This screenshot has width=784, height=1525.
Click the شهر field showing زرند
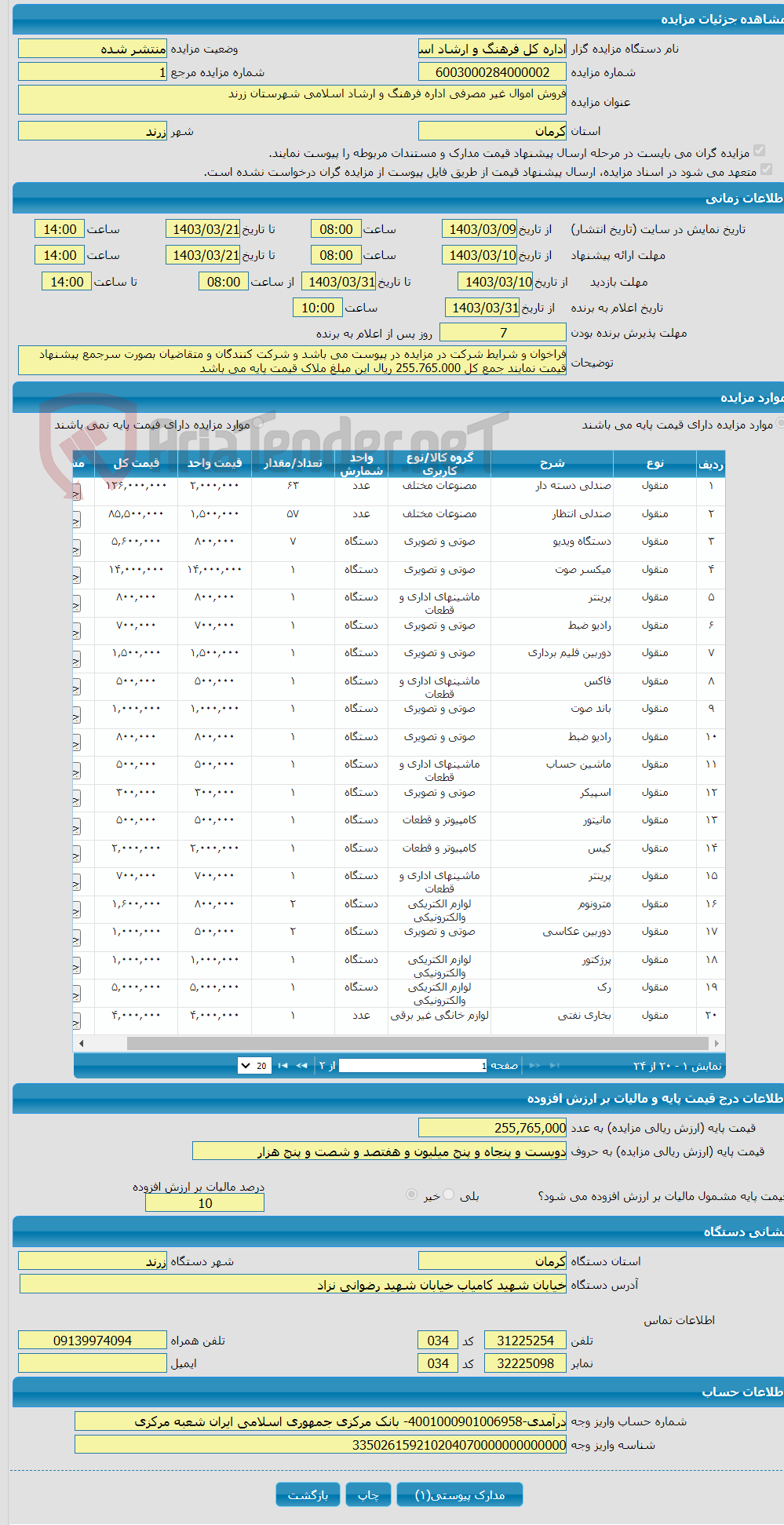[x=93, y=131]
